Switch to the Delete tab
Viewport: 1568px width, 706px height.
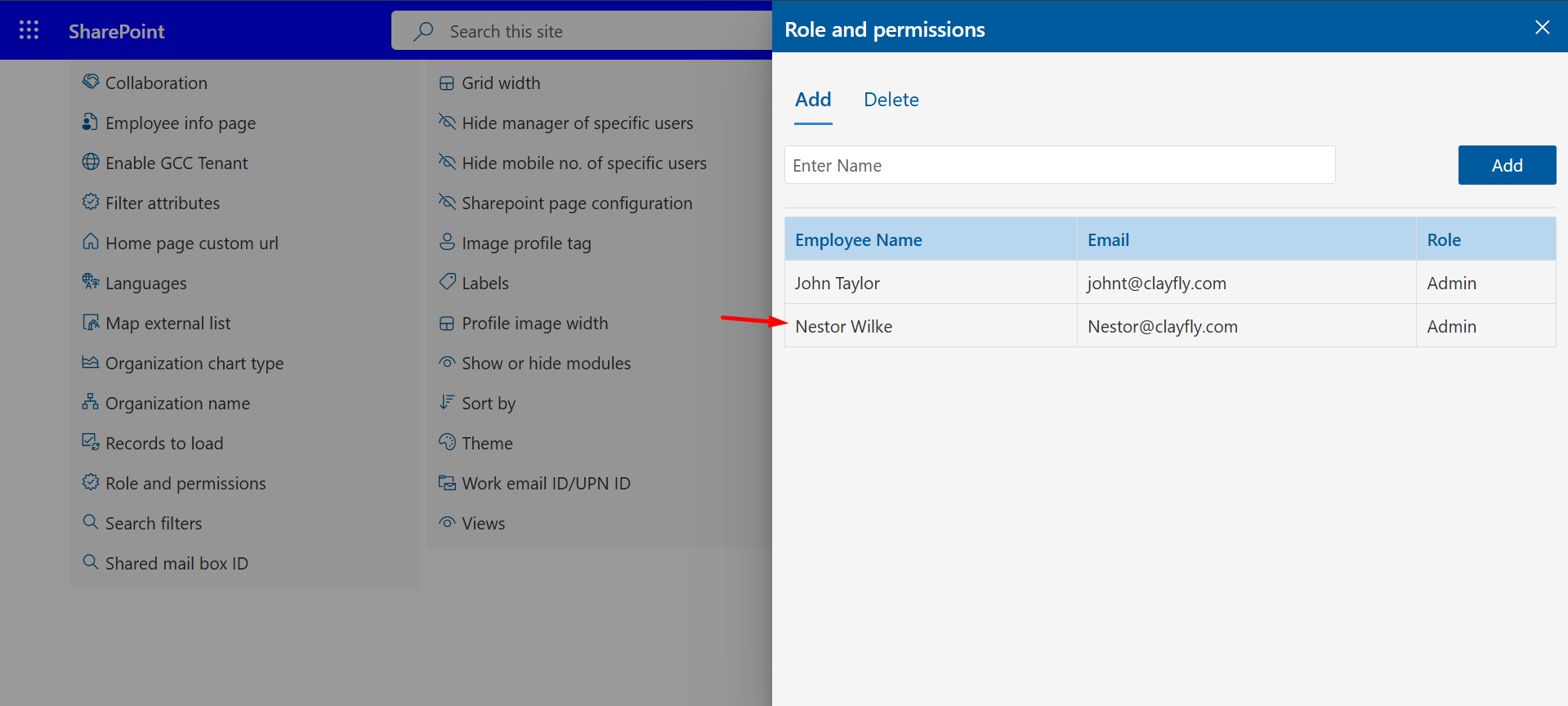[891, 100]
